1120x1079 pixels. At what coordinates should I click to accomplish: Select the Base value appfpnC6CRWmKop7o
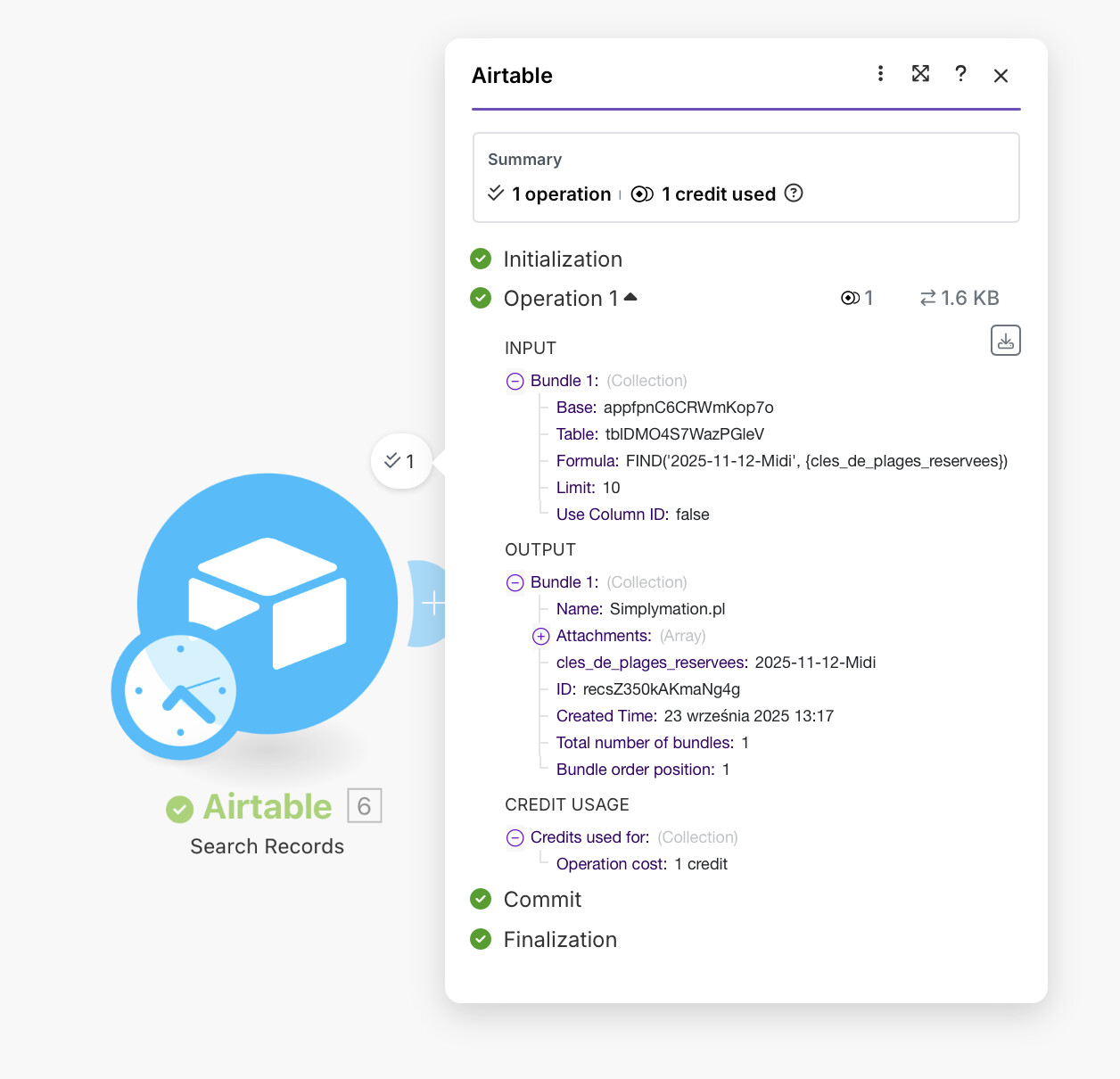[688, 408]
